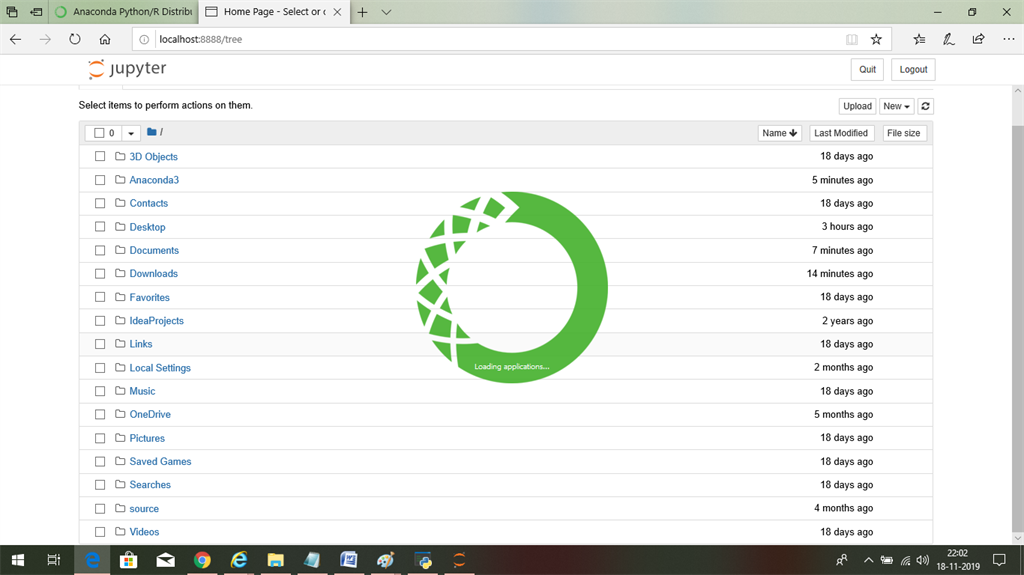Open the New notebook dropdown
The width and height of the screenshot is (1024, 575).
coord(896,106)
